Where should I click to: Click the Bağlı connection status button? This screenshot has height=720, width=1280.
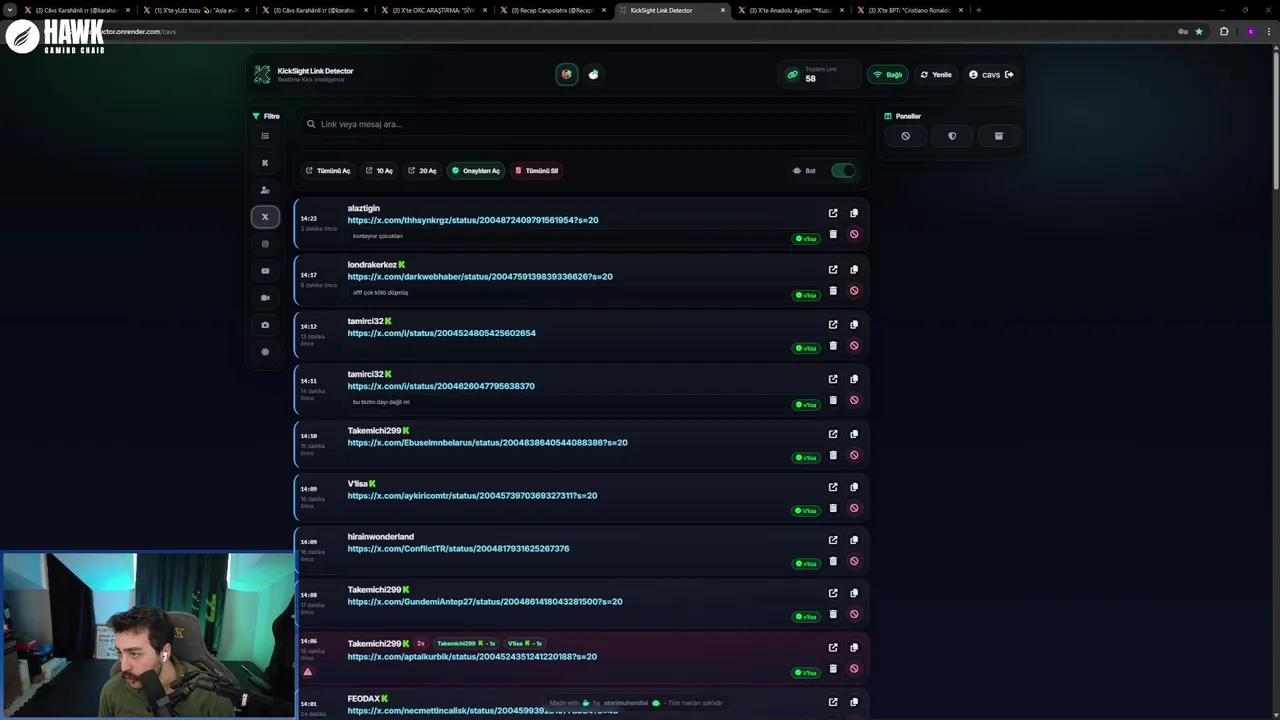coord(888,75)
